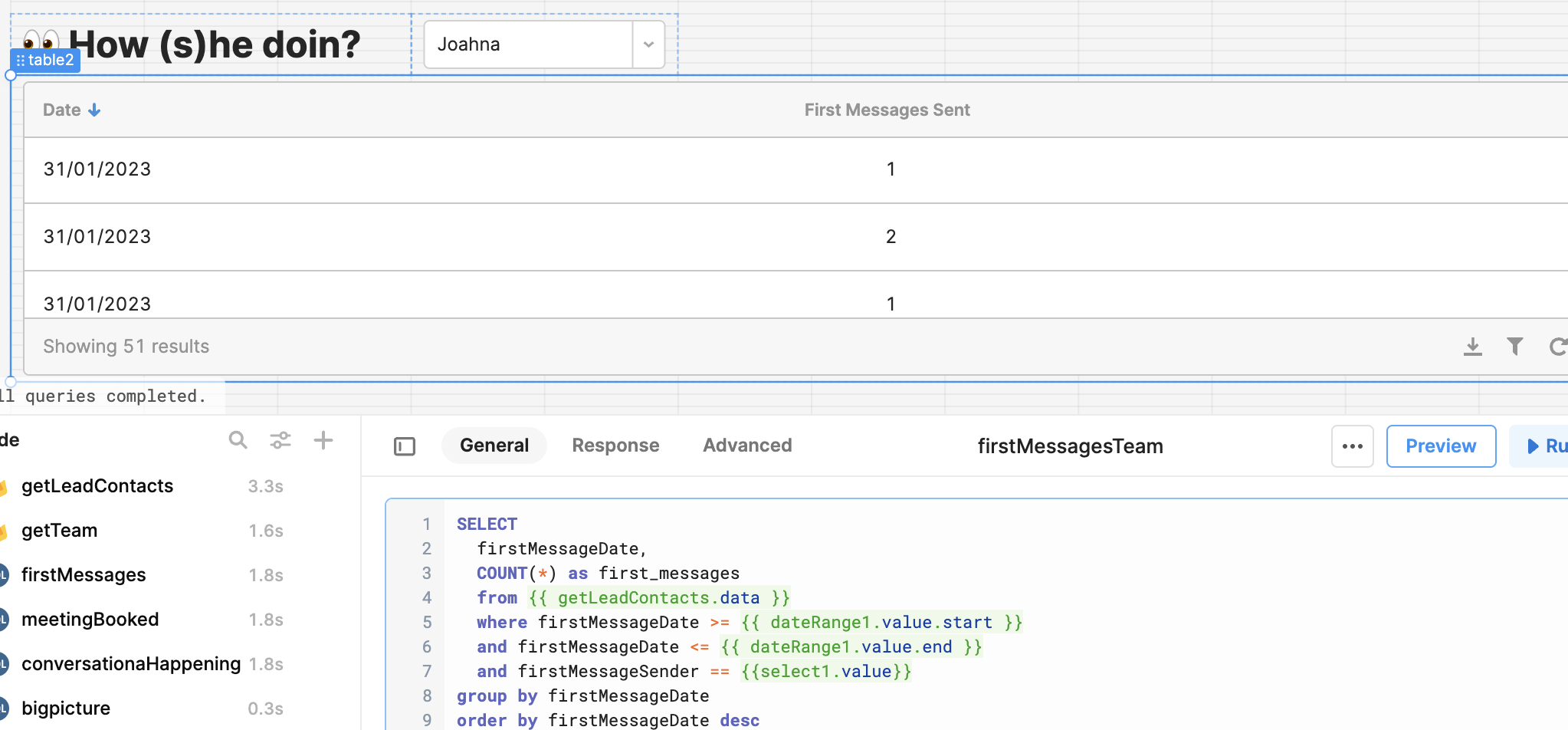Viewport: 1568px width, 730px height.
Task: Search the query list
Action: [x=238, y=440]
